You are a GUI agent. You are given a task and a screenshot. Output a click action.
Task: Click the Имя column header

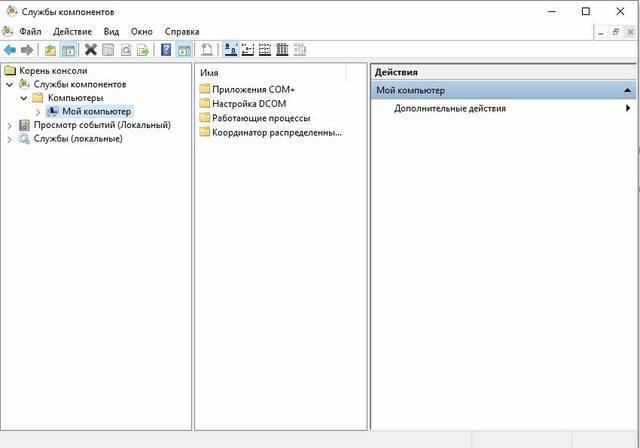pos(271,73)
